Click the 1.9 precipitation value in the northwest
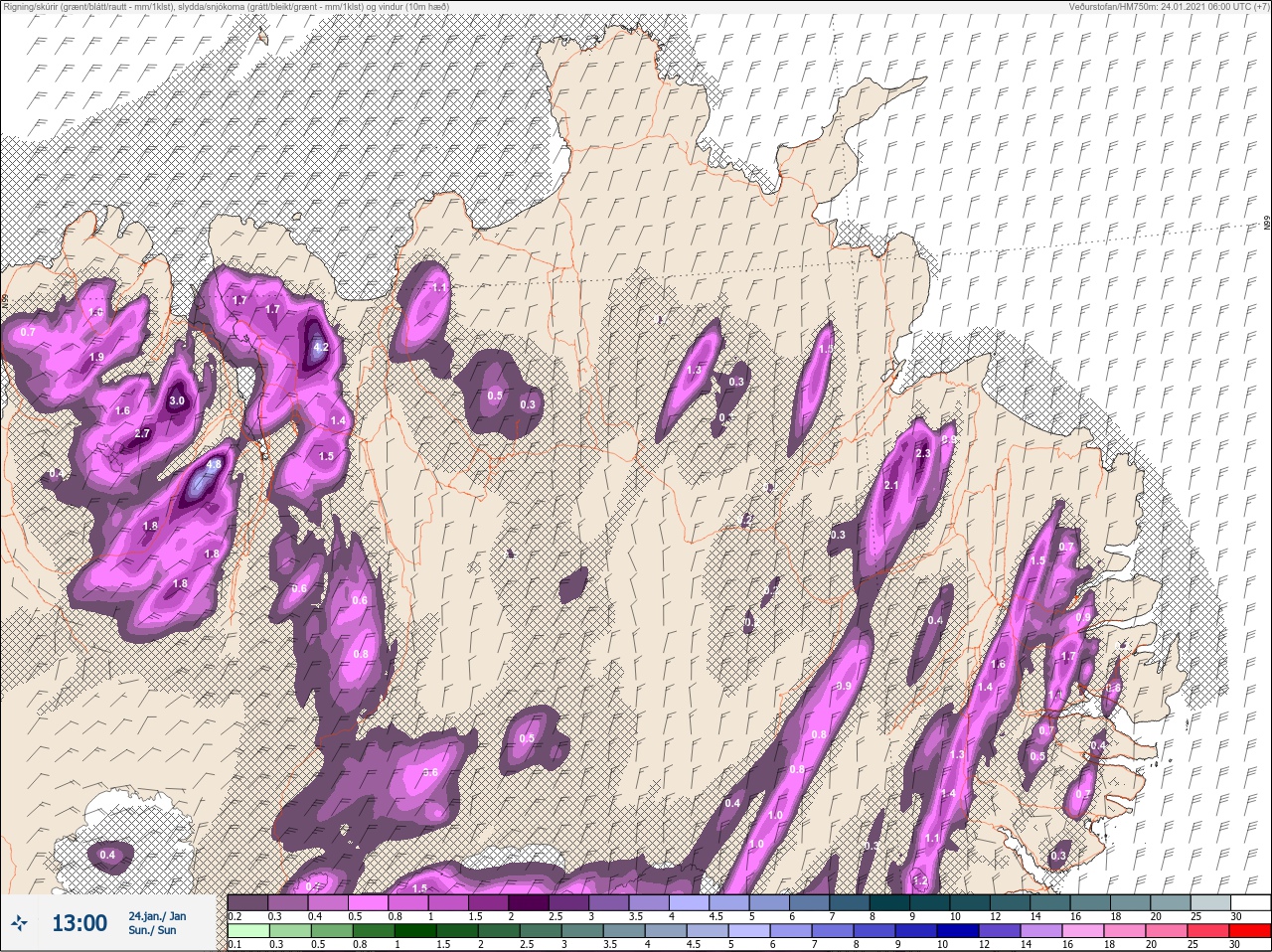The height and width of the screenshot is (952, 1272). pos(96,357)
